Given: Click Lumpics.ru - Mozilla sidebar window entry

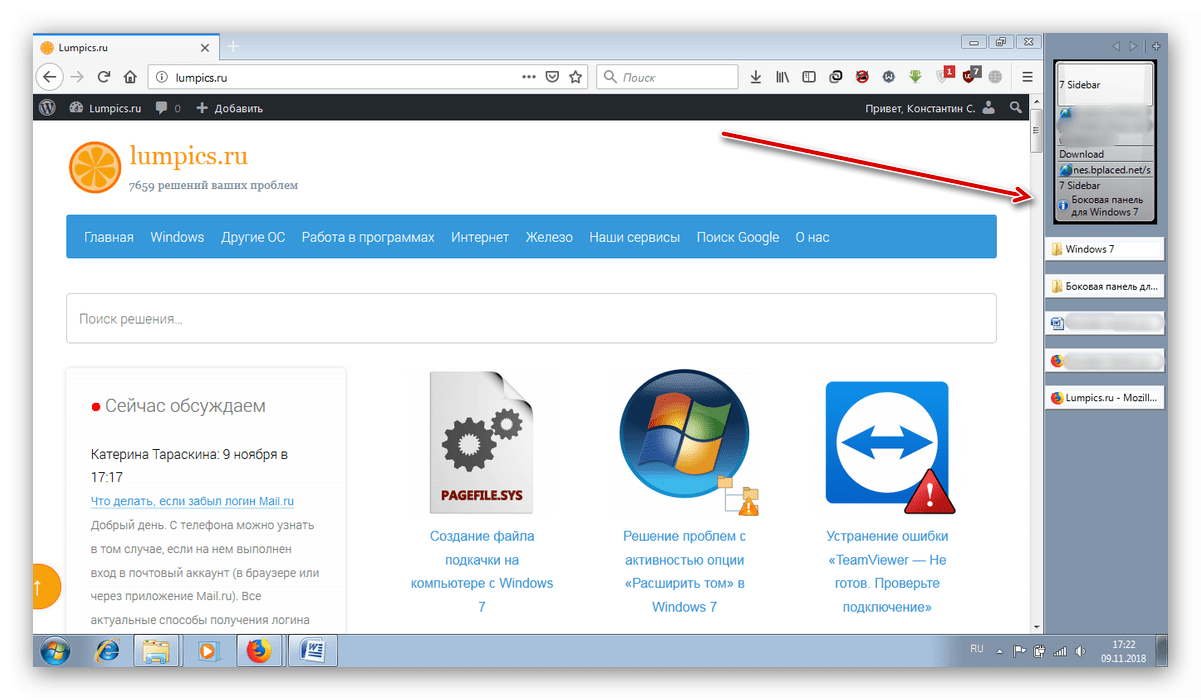Looking at the screenshot, I should (1105, 397).
